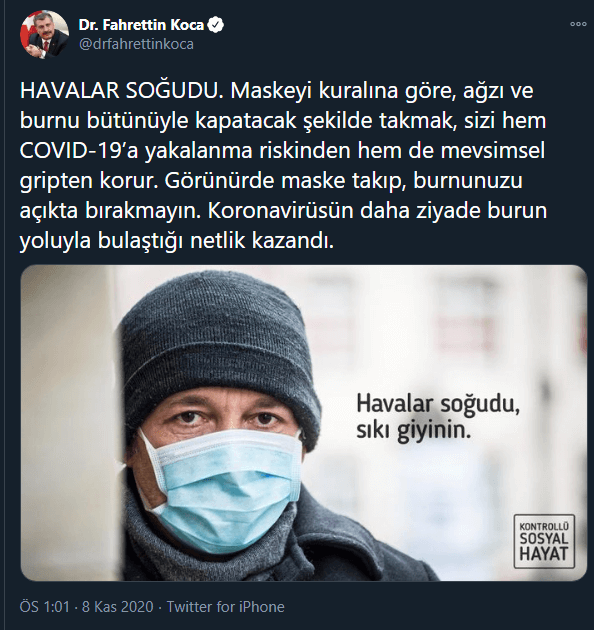Click the grey beanie in the photo

[x=219, y=350]
